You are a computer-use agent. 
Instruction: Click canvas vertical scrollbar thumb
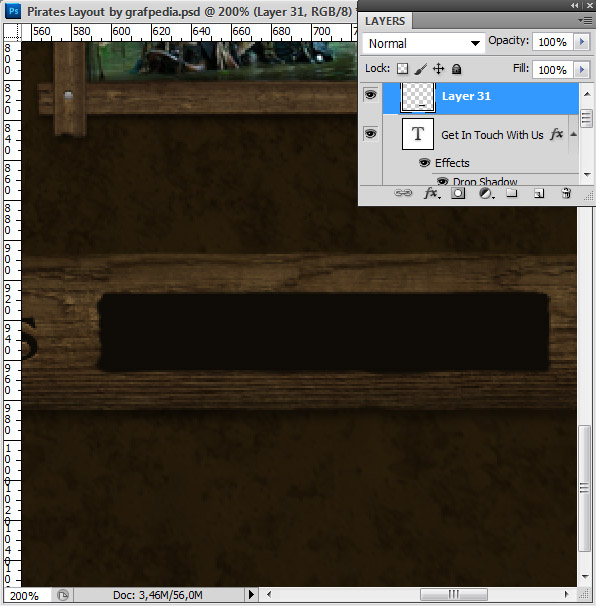tap(584, 488)
